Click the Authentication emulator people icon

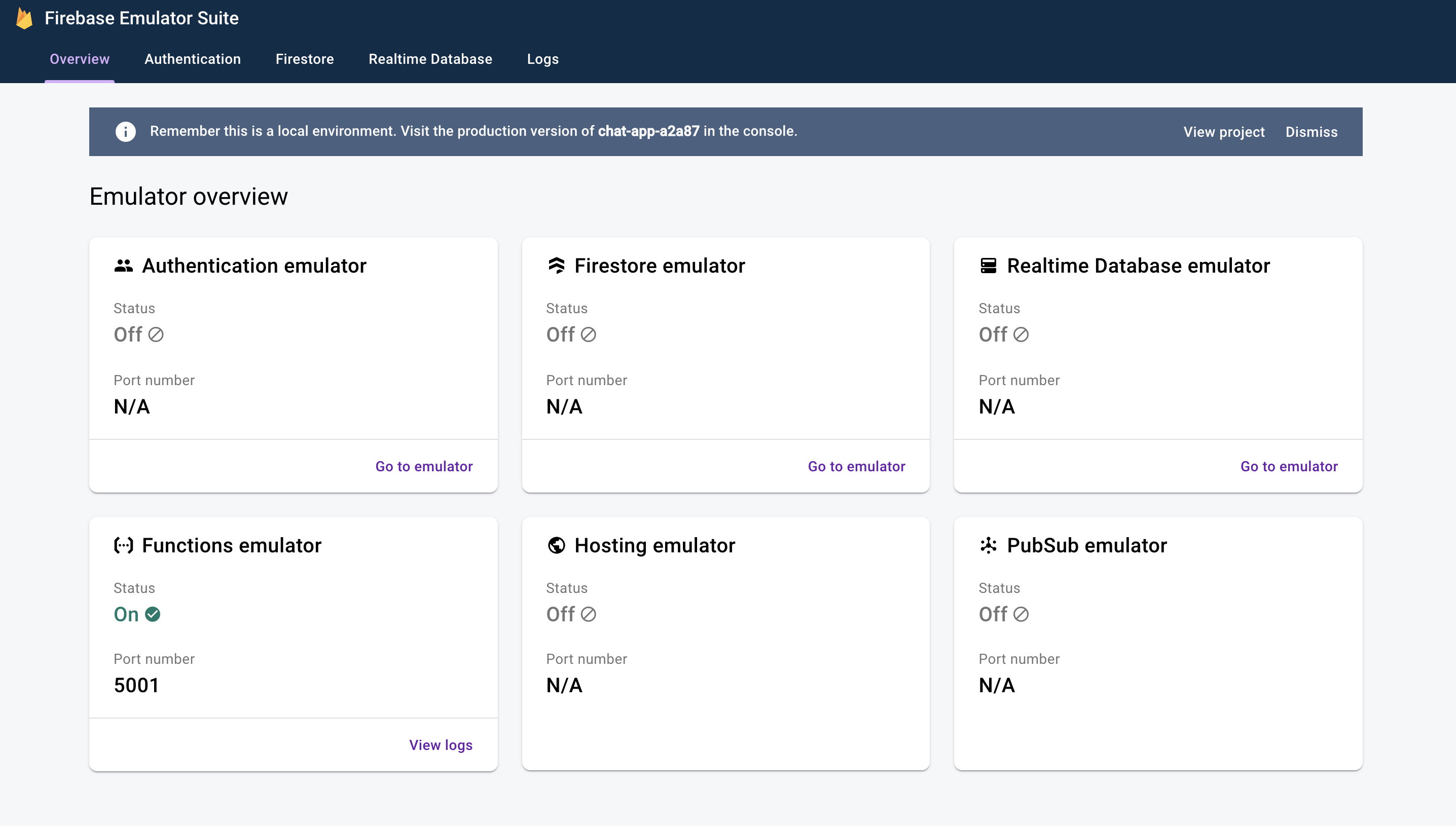point(123,266)
